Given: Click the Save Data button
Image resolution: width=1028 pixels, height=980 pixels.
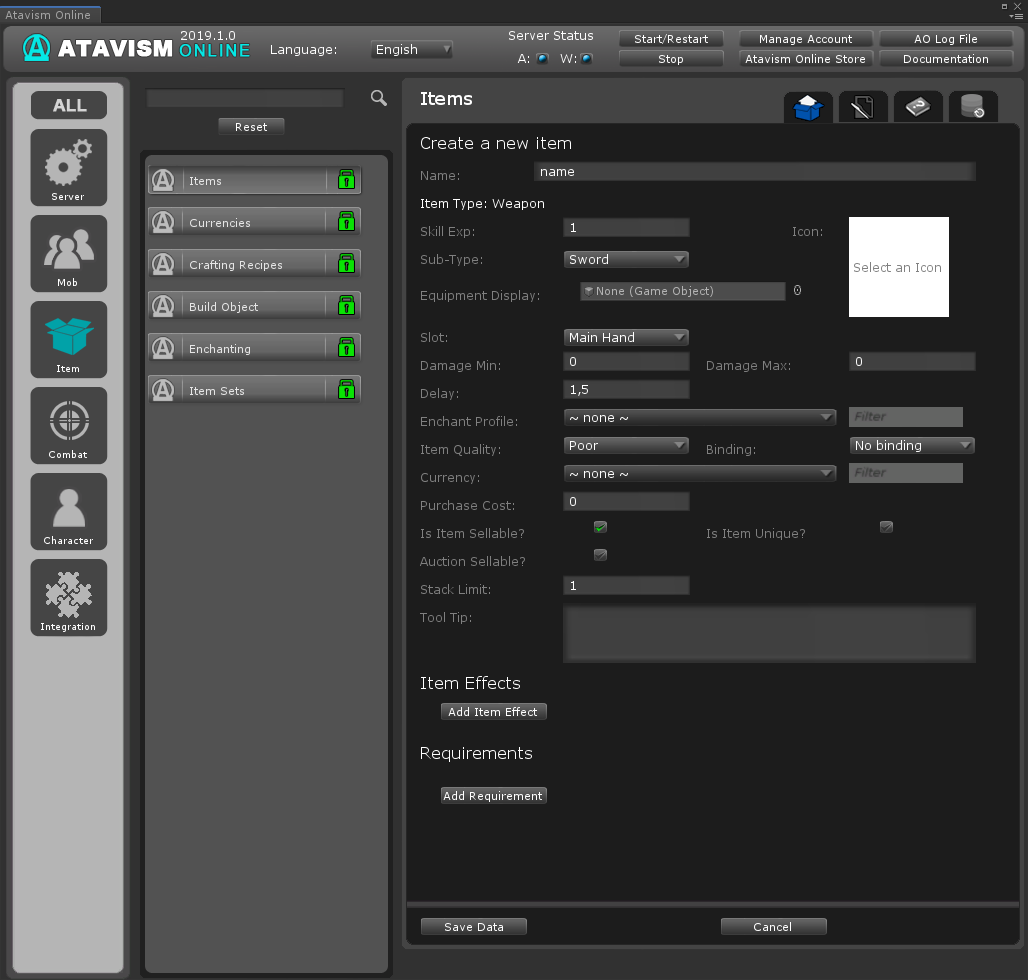Looking at the screenshot, I should pos(473,927).
